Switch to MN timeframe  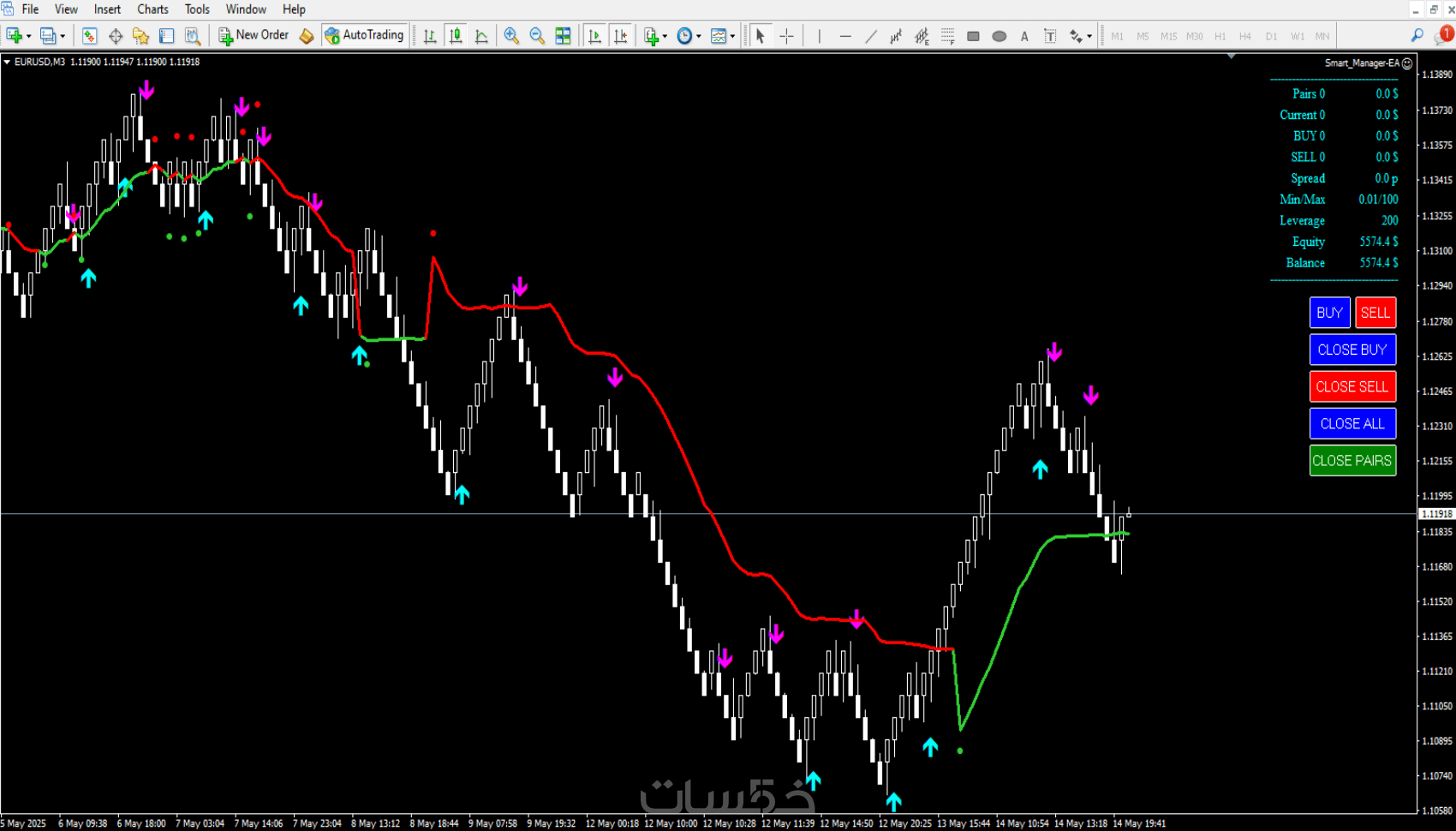click(1322, 36)
